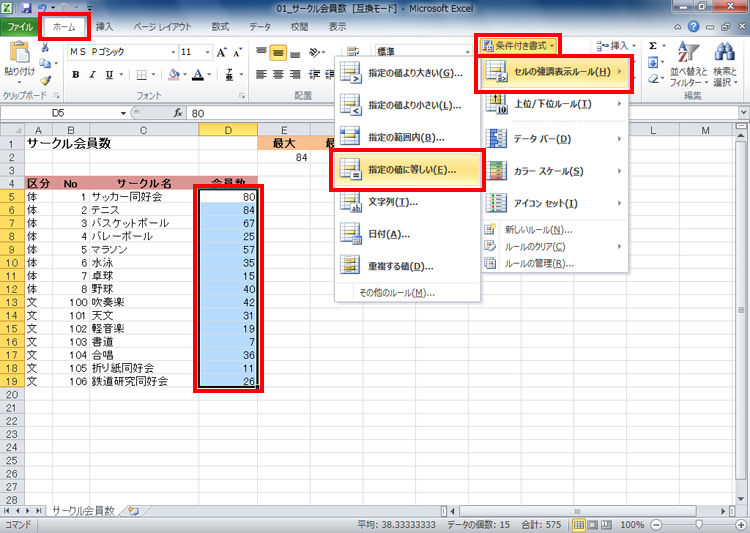Switch to the データ tab
The height and width of the screenshot is (533, 750).
point(260,27)
